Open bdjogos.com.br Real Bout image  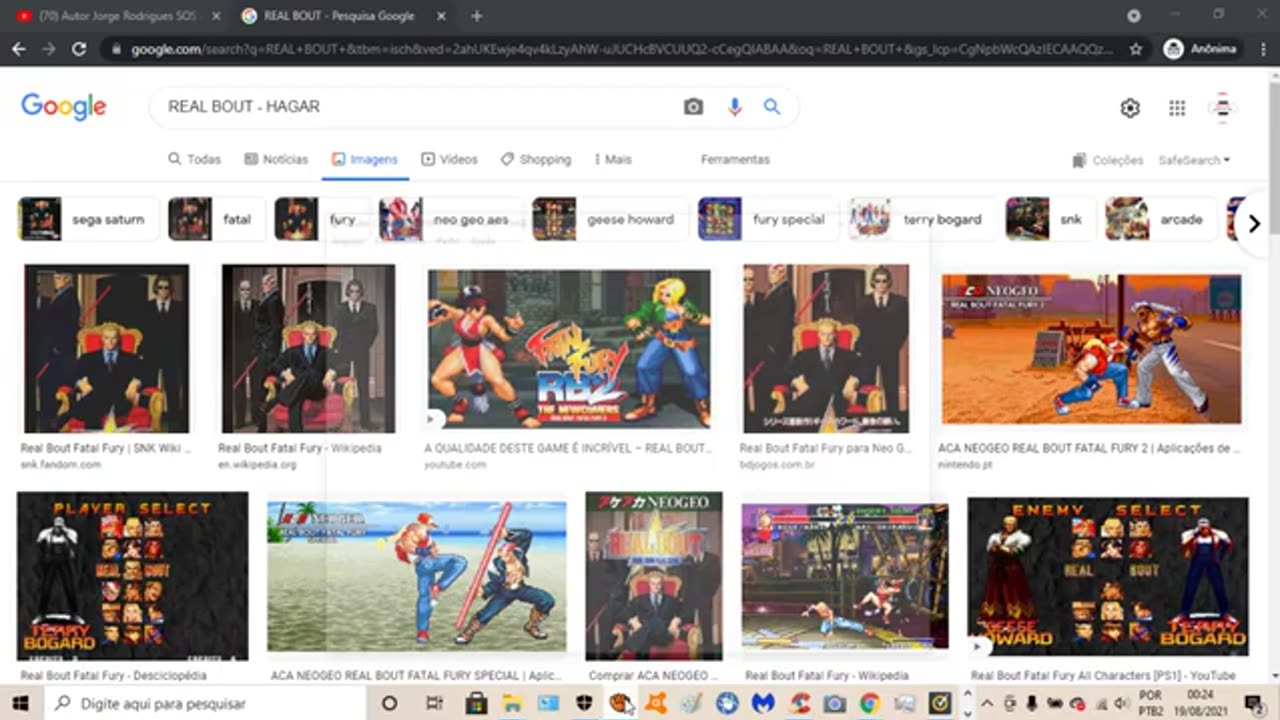[x=826, y=349]
